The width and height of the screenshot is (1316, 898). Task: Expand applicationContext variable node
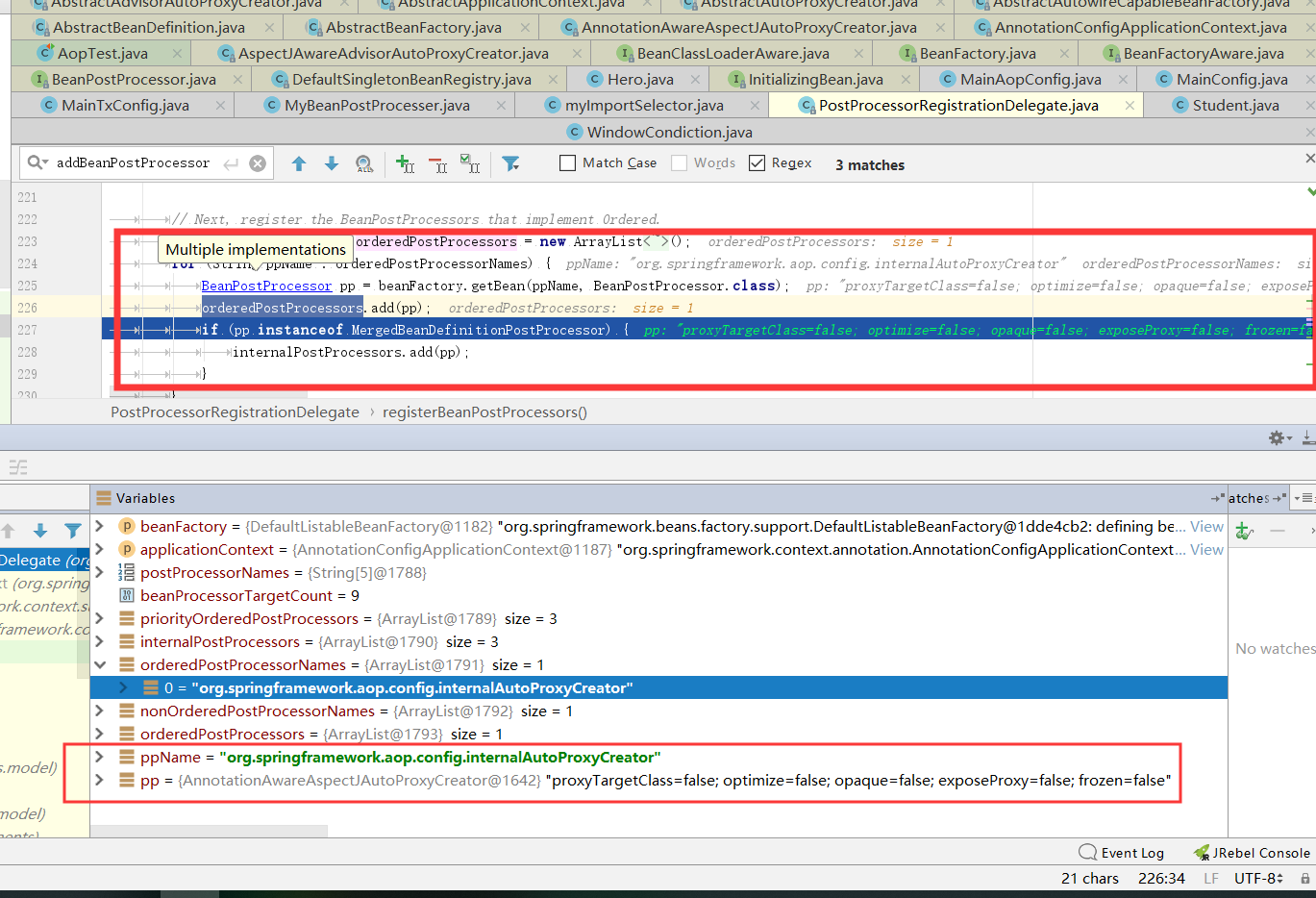click(x=100, y=549)
